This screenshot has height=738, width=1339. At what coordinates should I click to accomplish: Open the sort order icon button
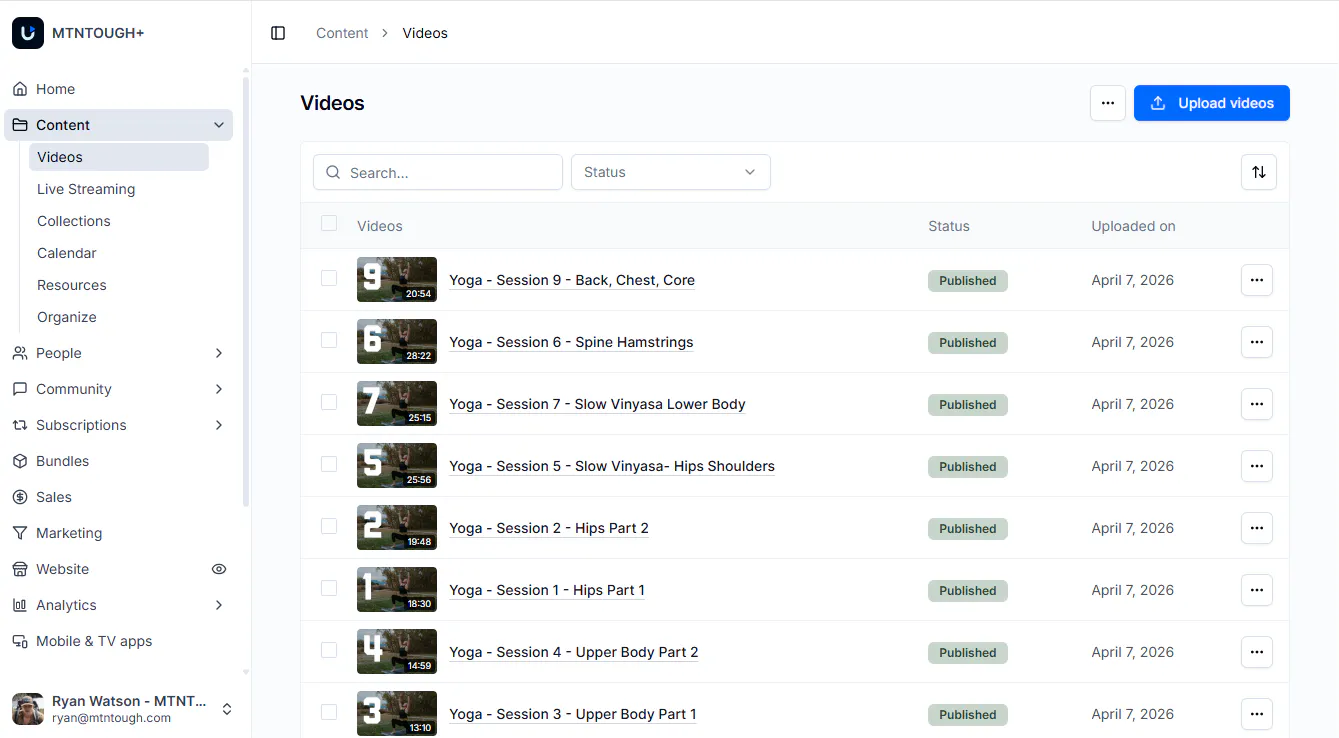(x=1259, y=172)
